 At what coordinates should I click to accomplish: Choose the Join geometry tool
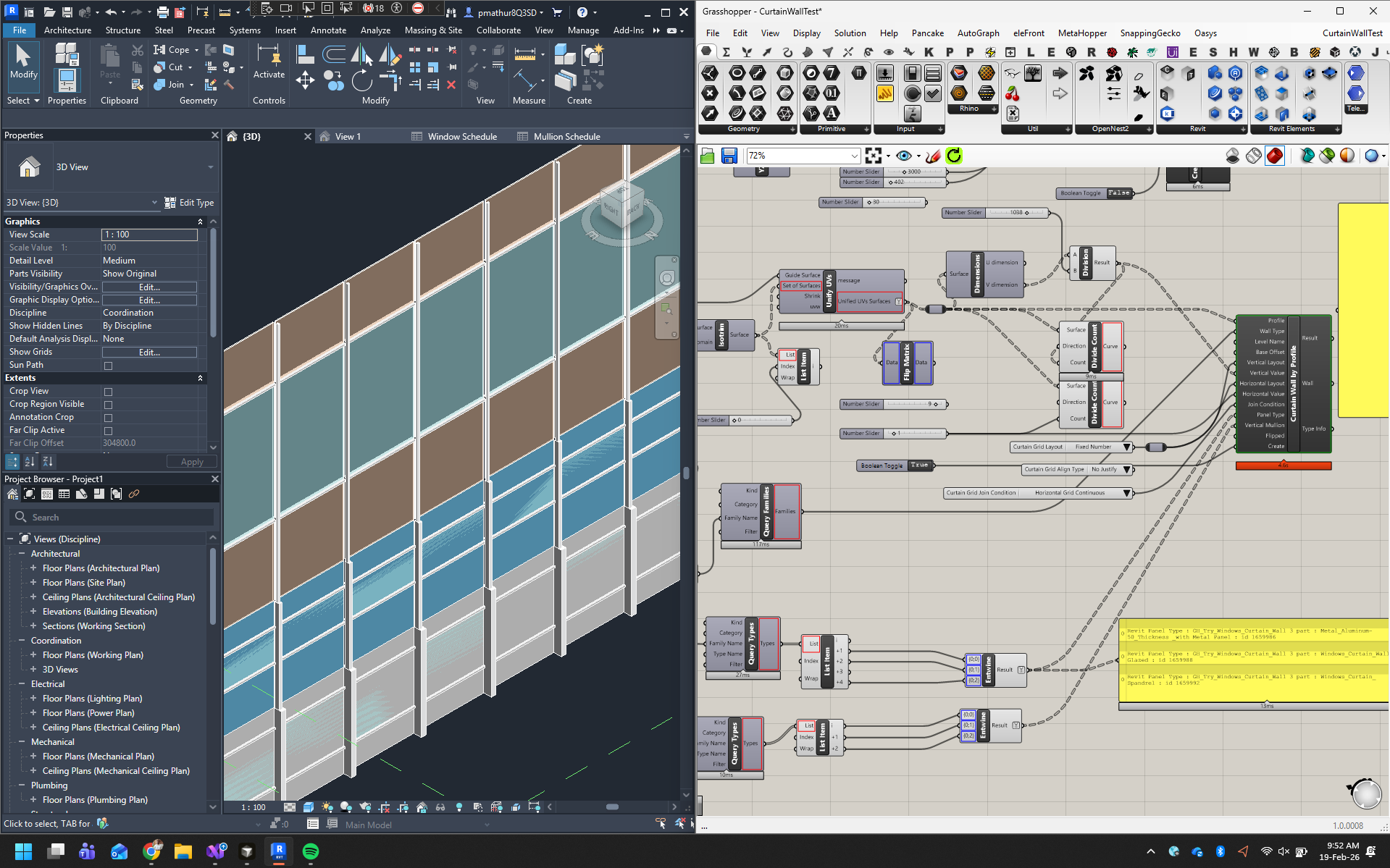(170, 85)
